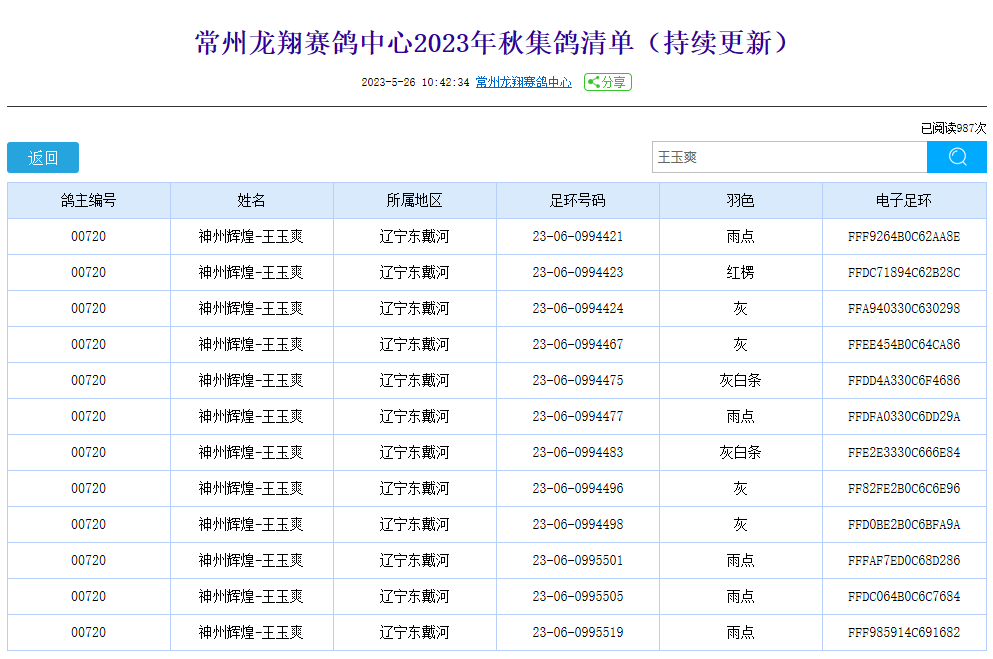This screenshot has height=659, width=993.
Task: Select ring number 23-06-0994475 cell
Action: coord(577,381)
